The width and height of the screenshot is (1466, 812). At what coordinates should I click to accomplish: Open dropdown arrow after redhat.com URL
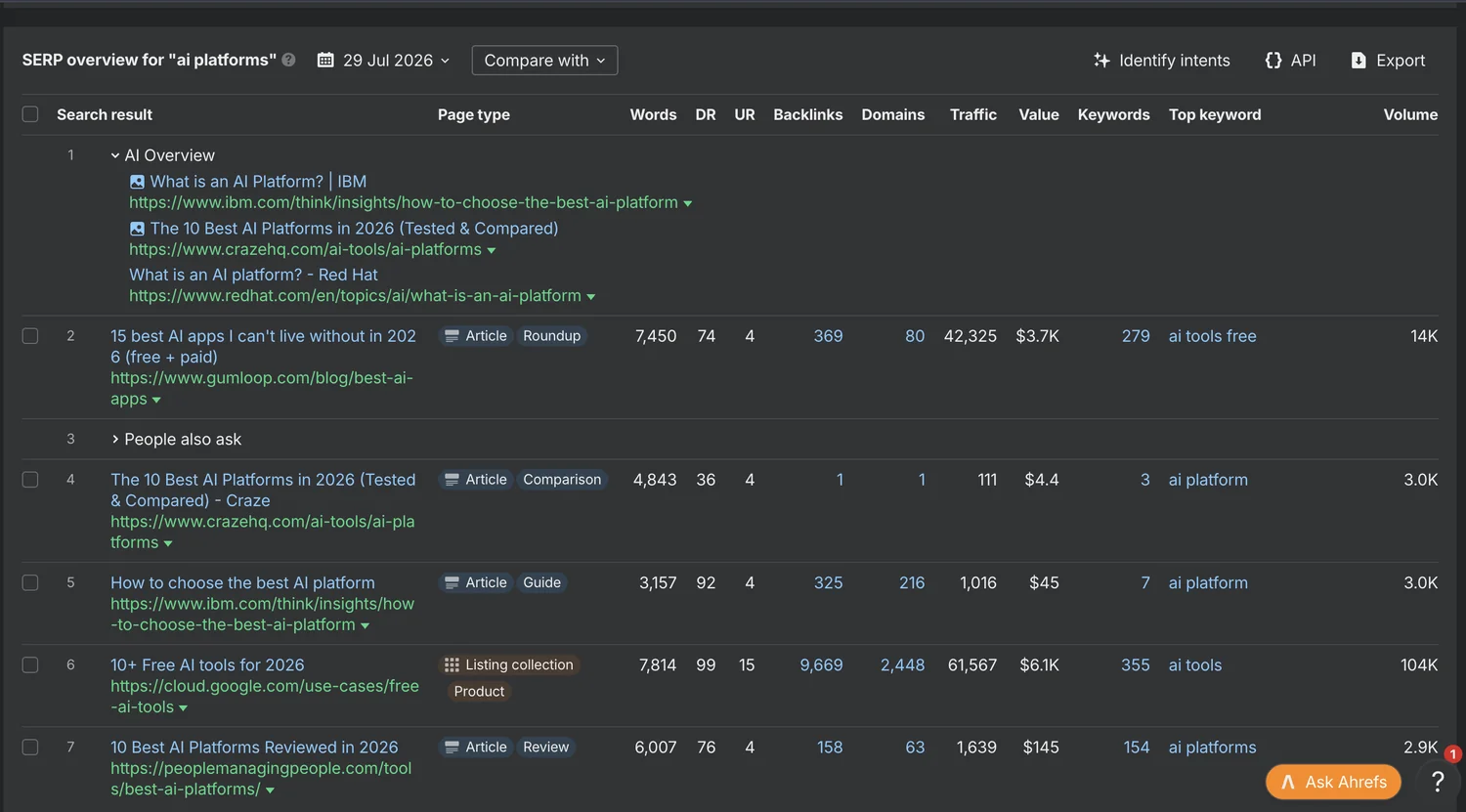point(591,296)
